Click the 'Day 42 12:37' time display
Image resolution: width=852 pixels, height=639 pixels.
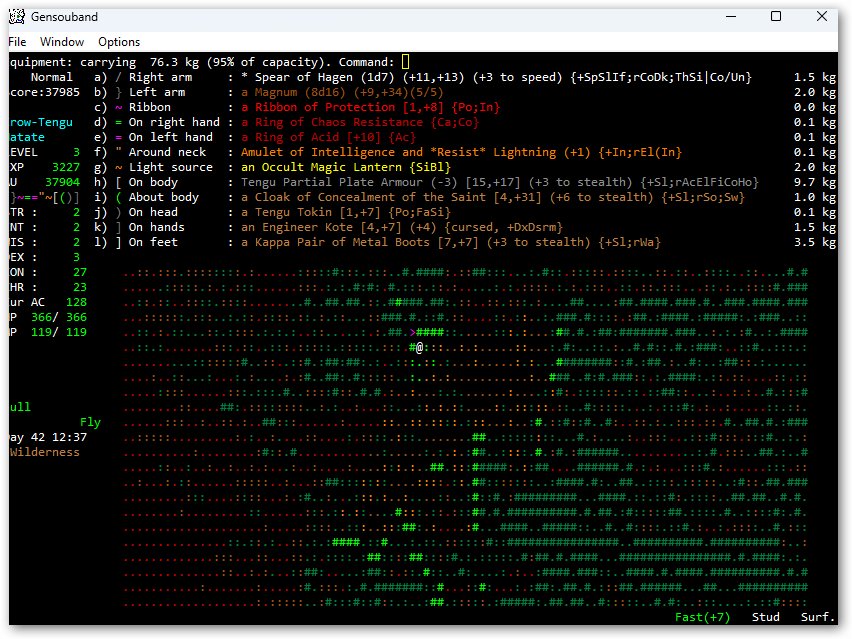[x=48, y=437]
